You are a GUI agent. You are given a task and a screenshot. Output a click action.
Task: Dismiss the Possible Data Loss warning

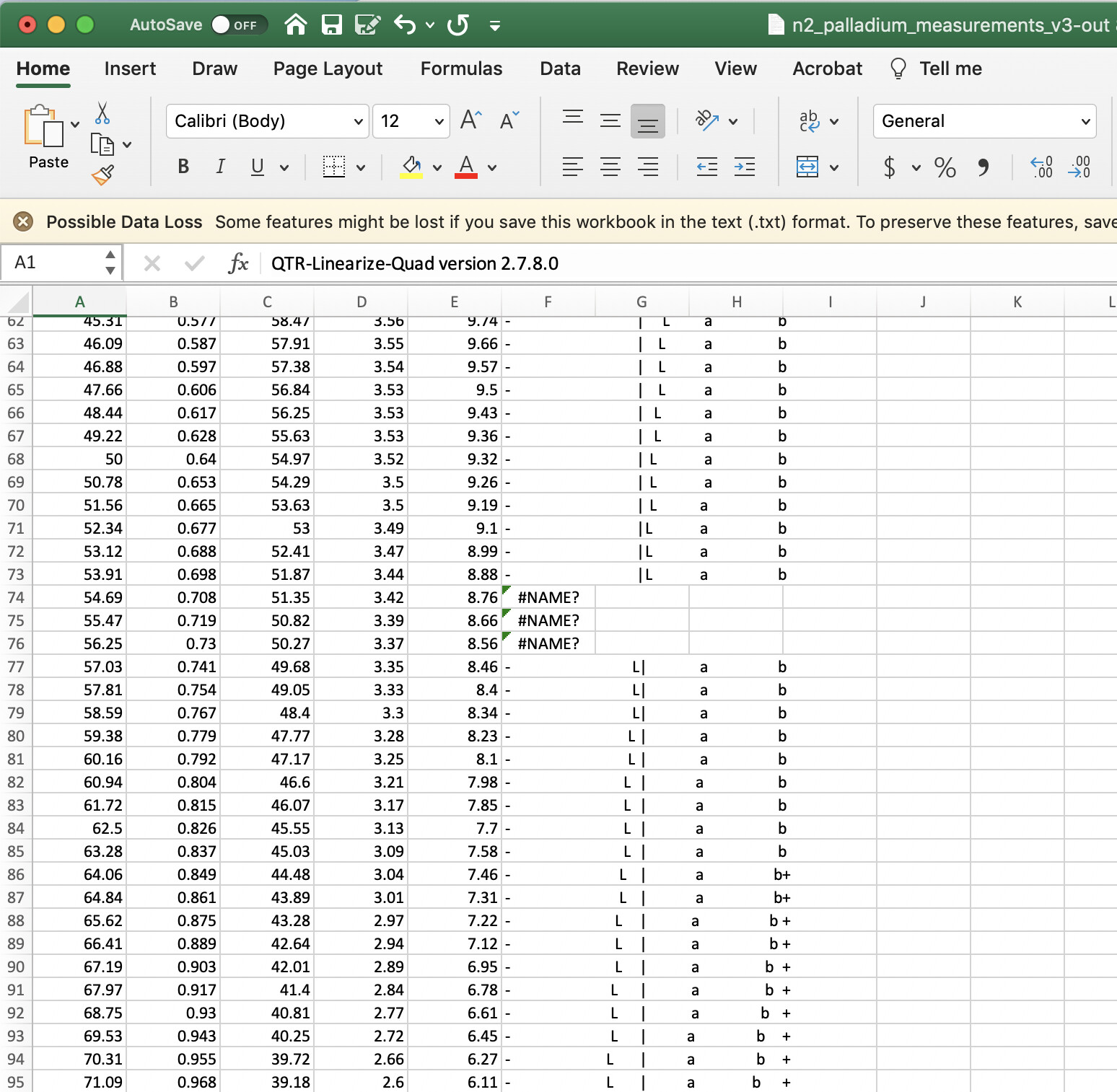[23, 221]
